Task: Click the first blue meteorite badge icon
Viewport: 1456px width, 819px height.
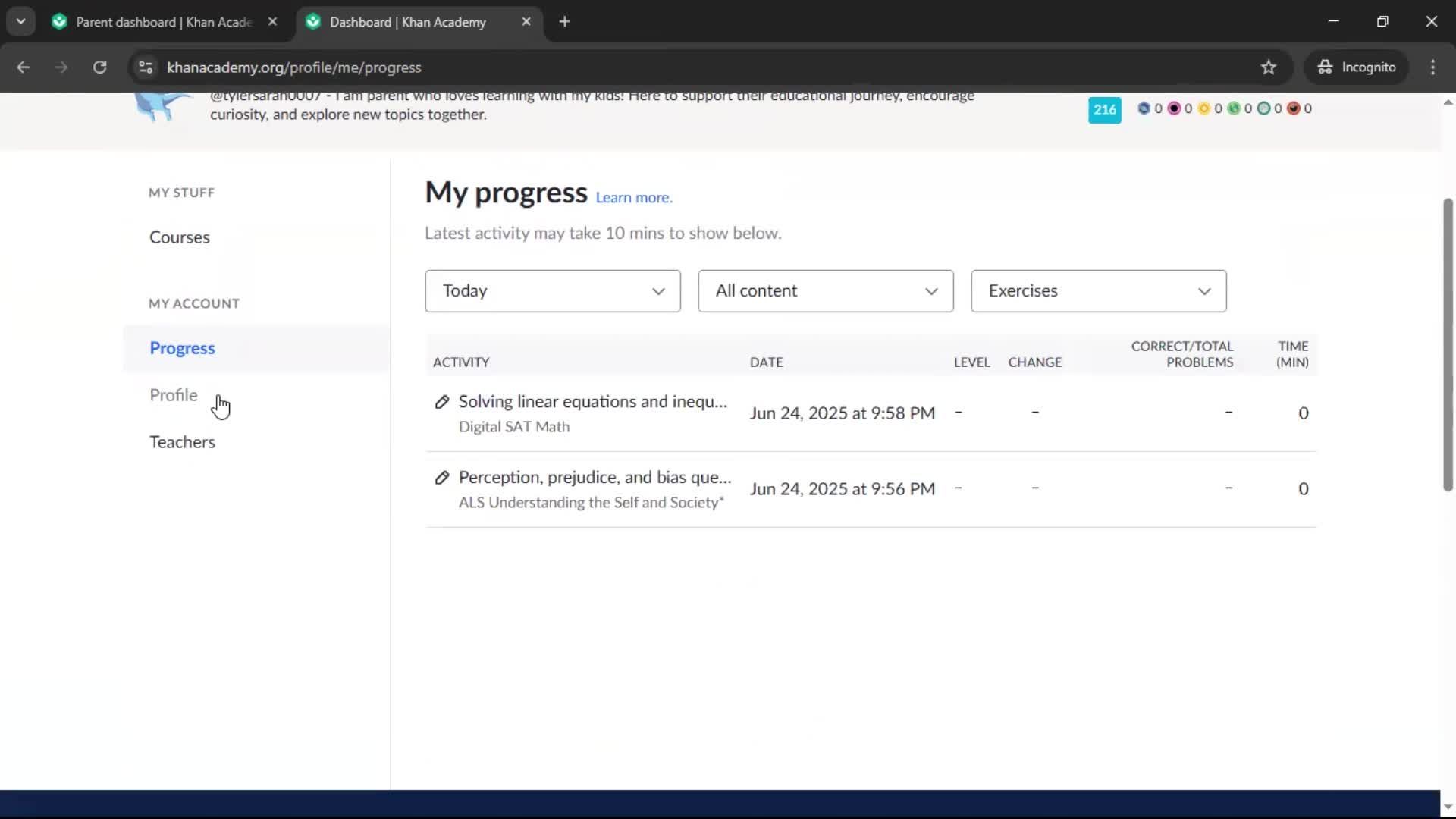Action: pos(1144,108)
